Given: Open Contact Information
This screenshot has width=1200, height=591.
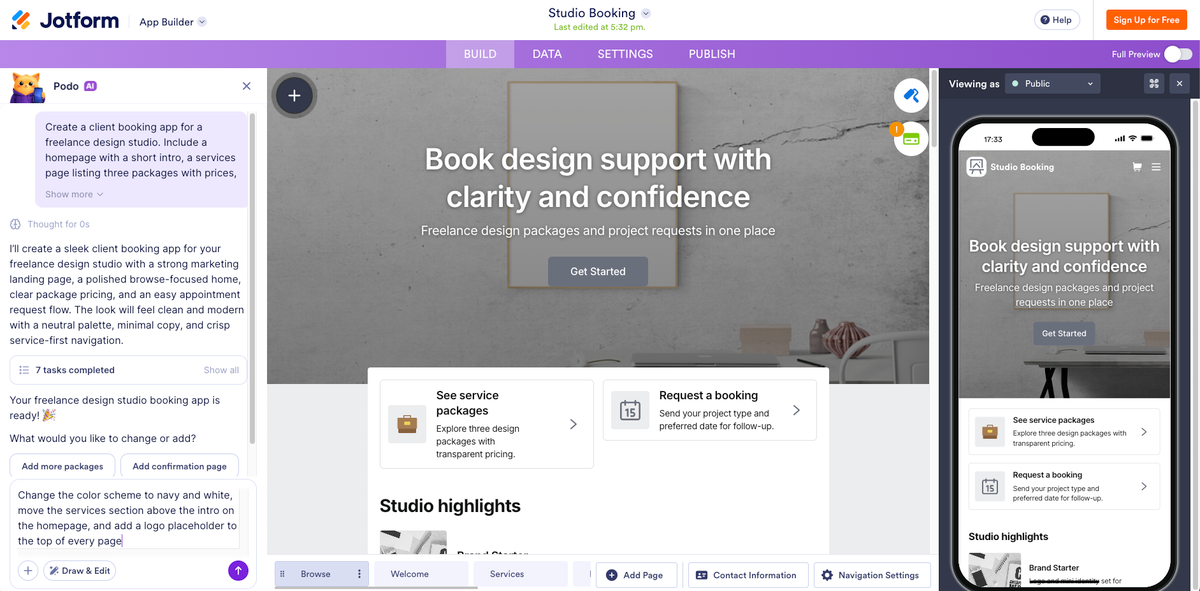Looking at the screenshot, I should pyautogui.click(x=746, y=575).
